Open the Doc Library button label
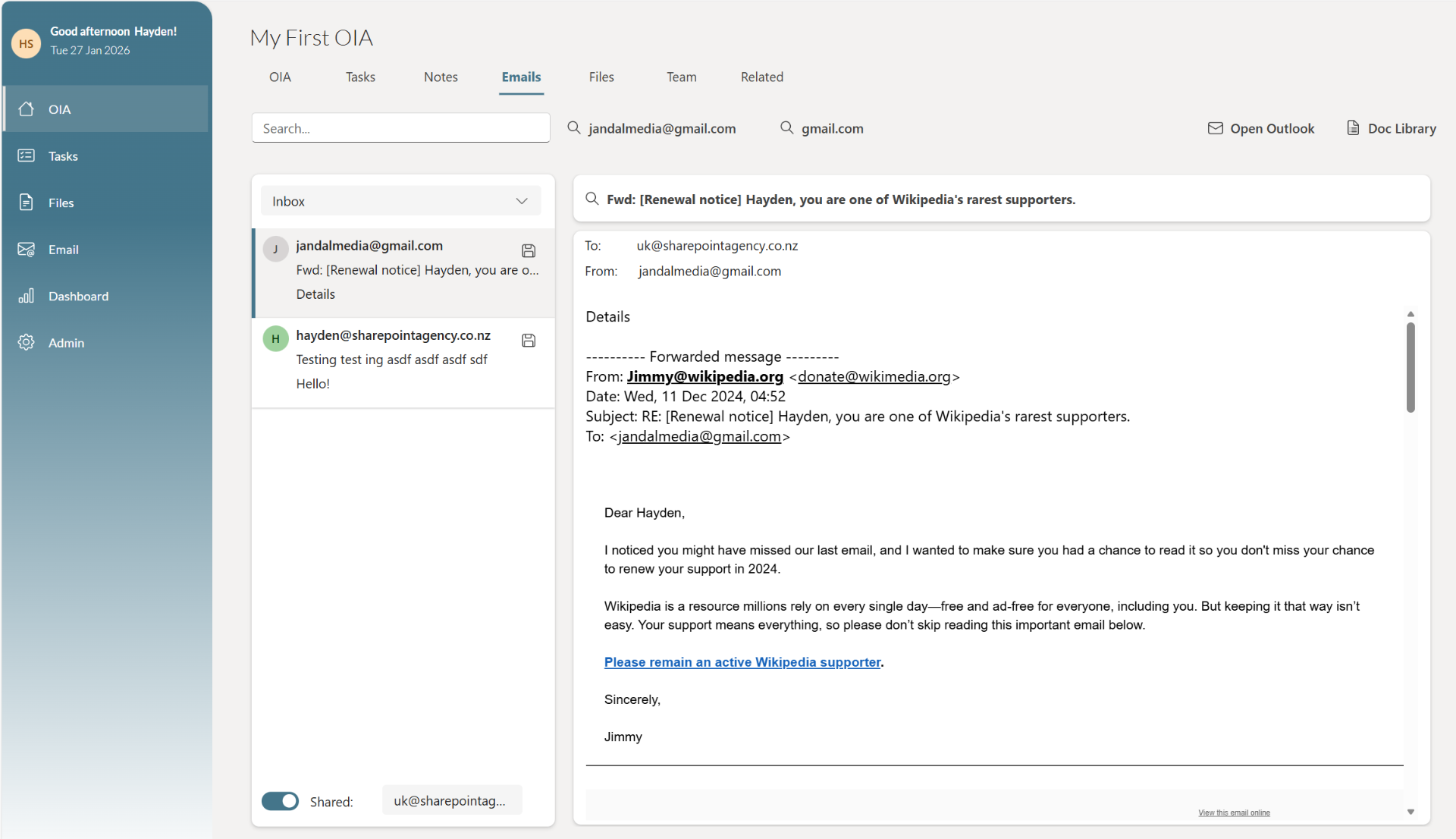 pyautogui.click(x=1402, y=129)
